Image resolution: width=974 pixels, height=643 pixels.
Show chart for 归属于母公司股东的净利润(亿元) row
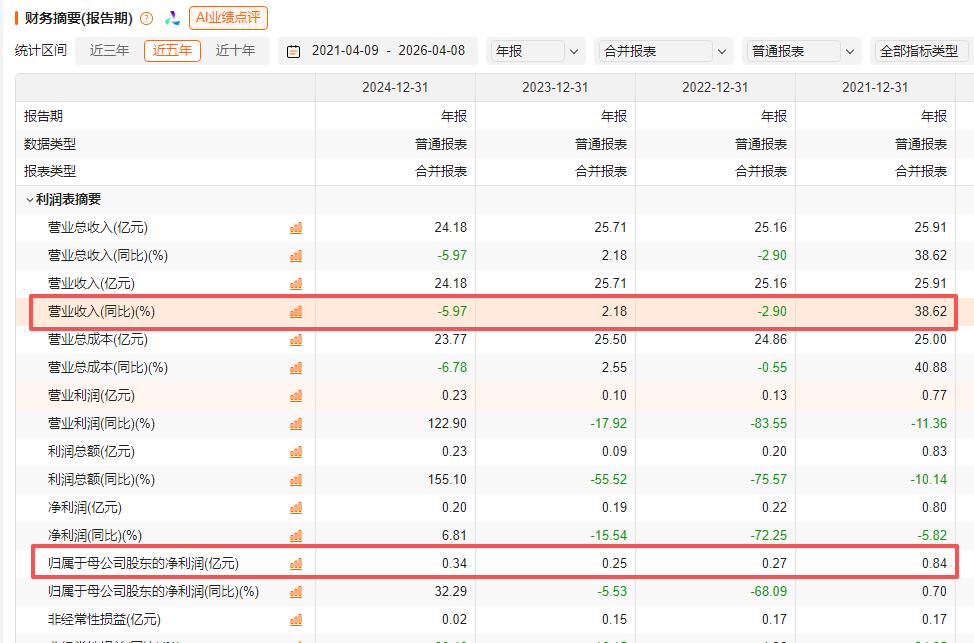[x=295, y=564]
